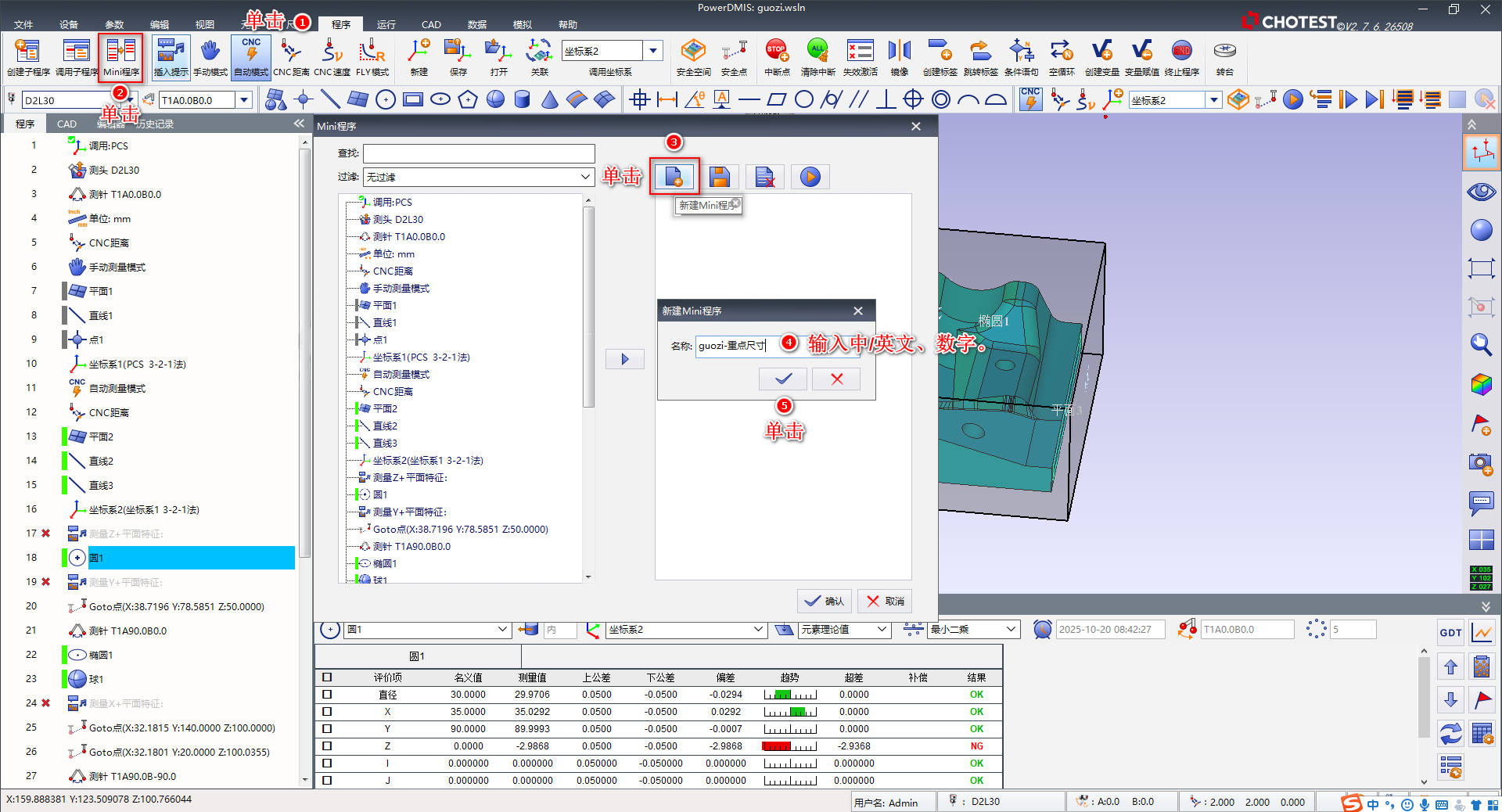The image size is (1502, 812).
Task: Click the 查找 search field in Mini程序 dialog
Action: tap(479, 153)
